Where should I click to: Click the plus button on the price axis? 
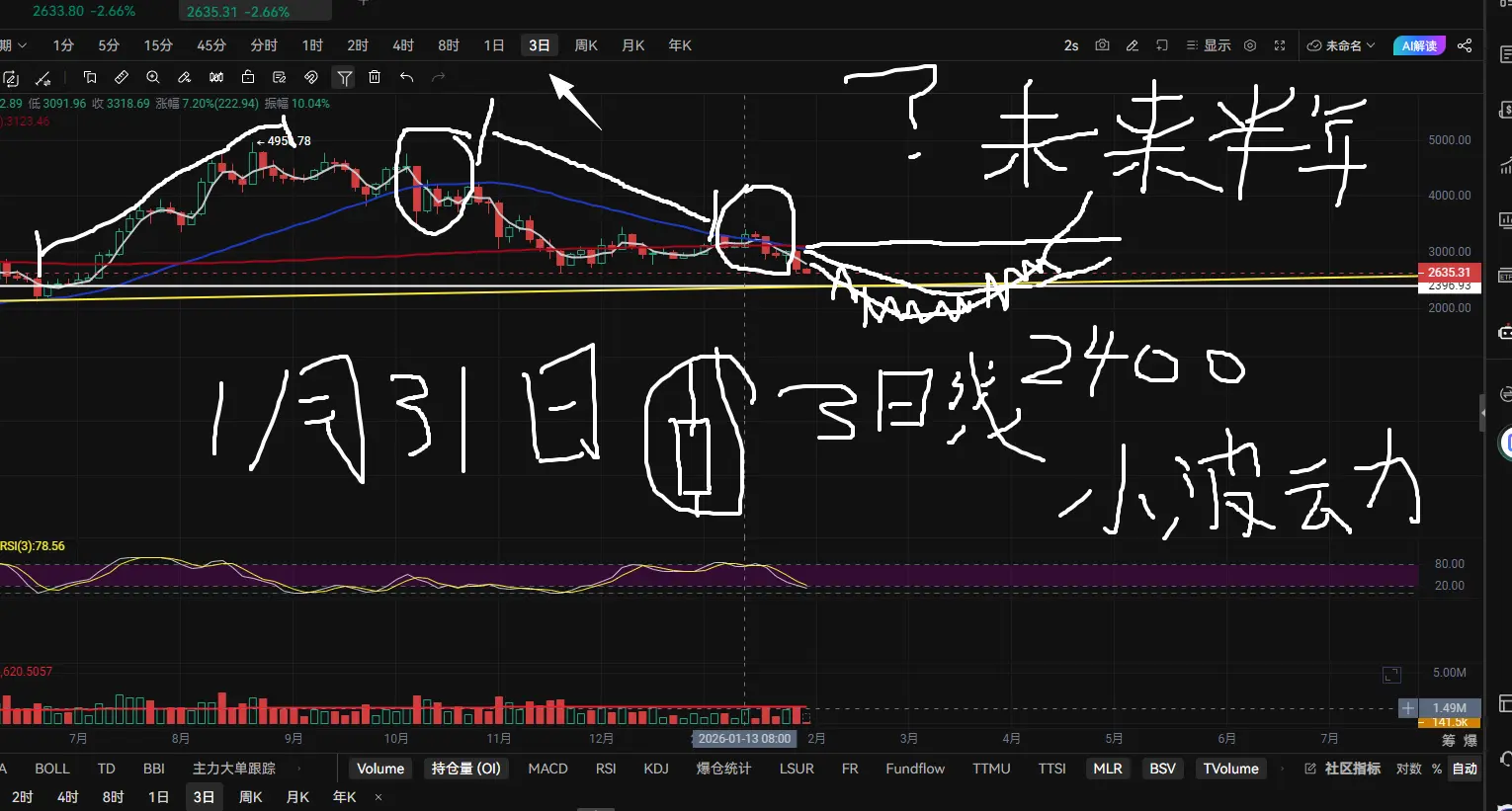click(x=1408, y=708)
